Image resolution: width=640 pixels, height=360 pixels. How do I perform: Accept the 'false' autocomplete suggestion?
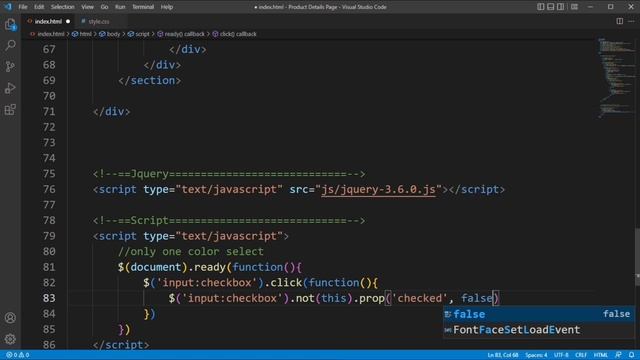(539, 314)
